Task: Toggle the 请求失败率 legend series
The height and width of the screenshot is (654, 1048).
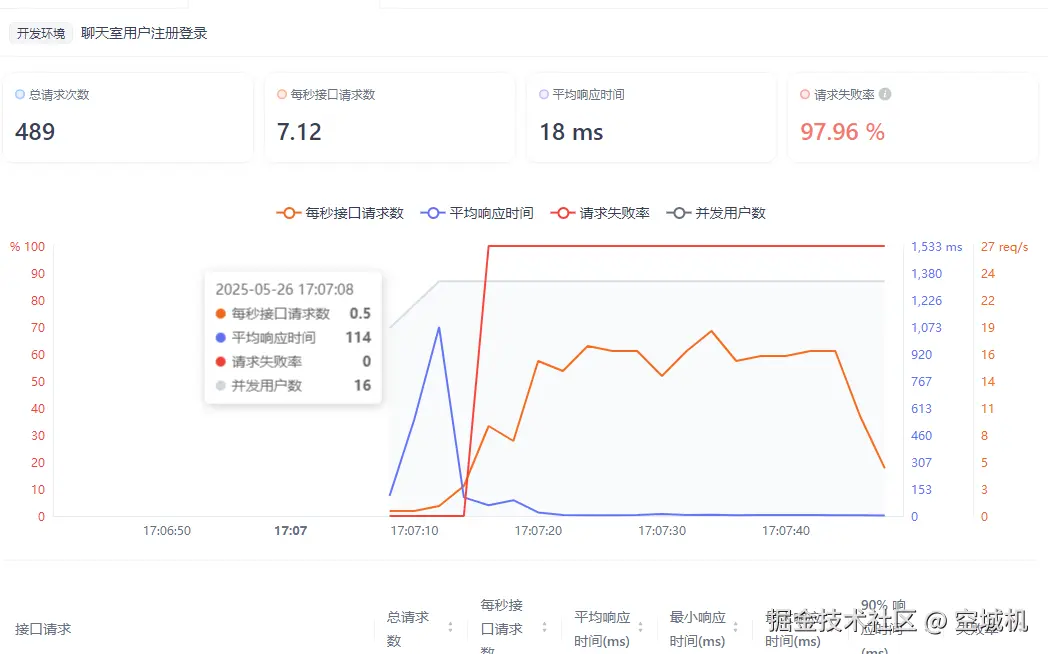Action: (600, 213)
